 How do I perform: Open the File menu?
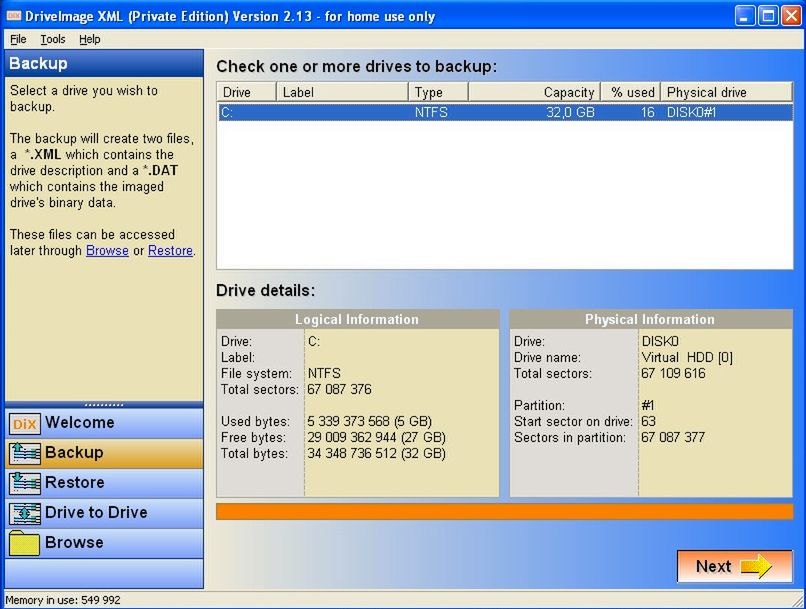[x=18, y=39]
